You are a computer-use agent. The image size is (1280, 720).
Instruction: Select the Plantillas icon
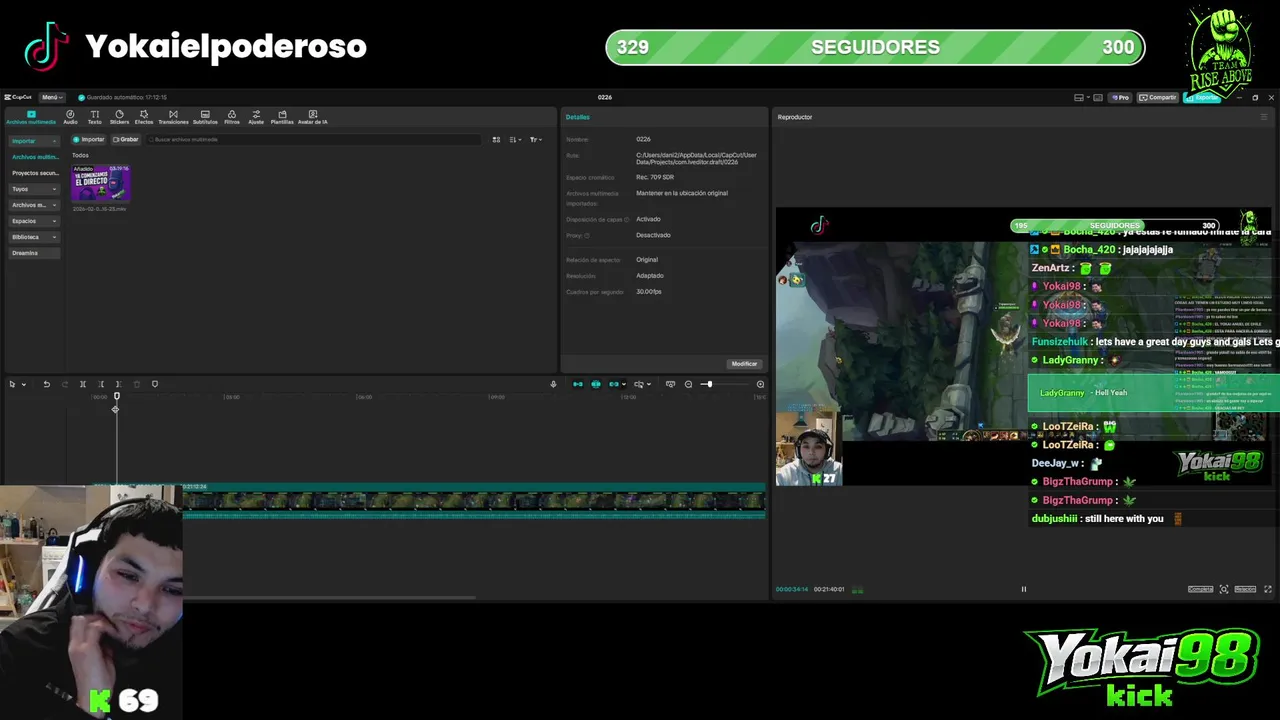[x=282, y=117]
